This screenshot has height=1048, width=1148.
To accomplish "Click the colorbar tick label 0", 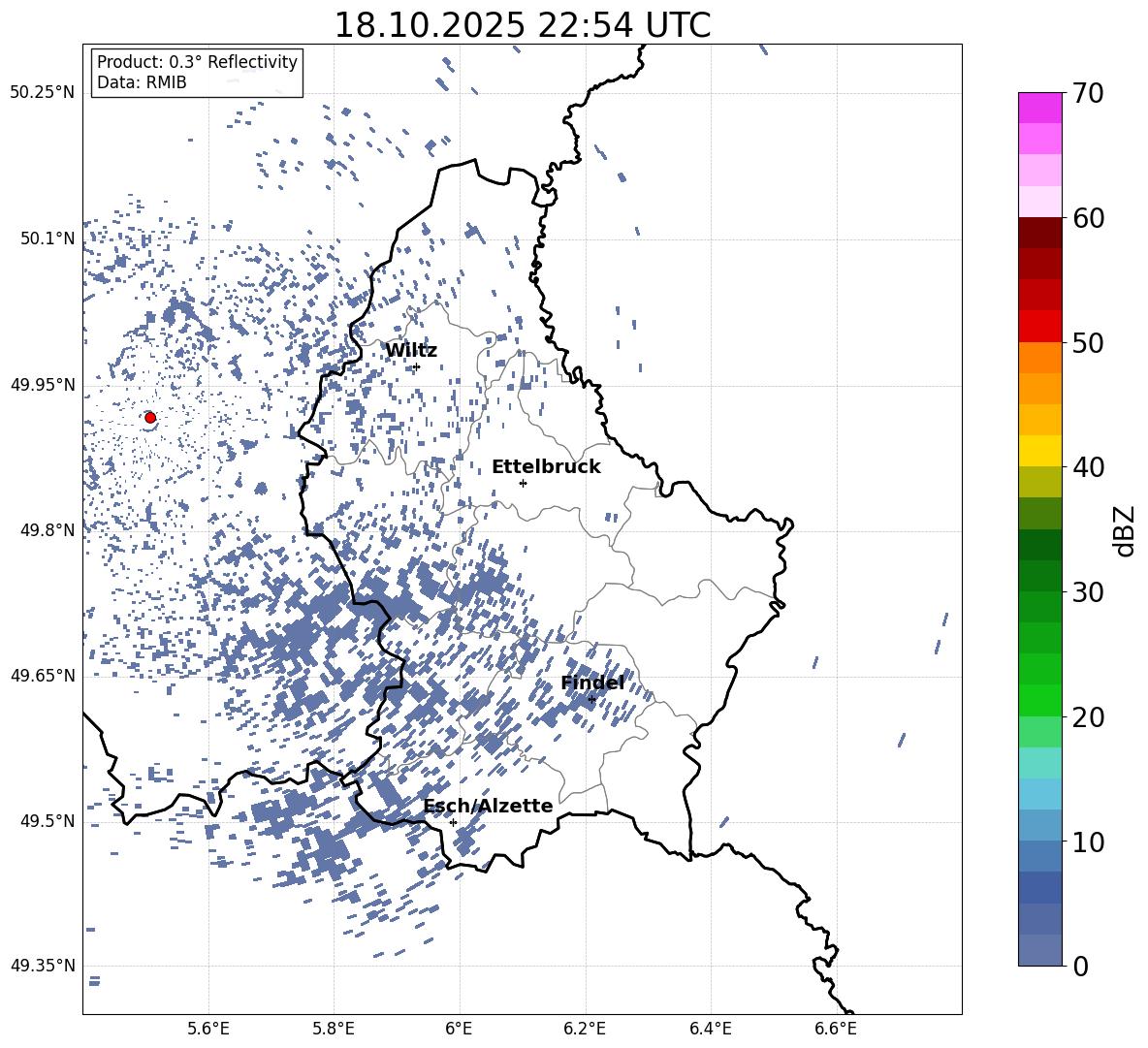I will click(x=1080, y=966).
